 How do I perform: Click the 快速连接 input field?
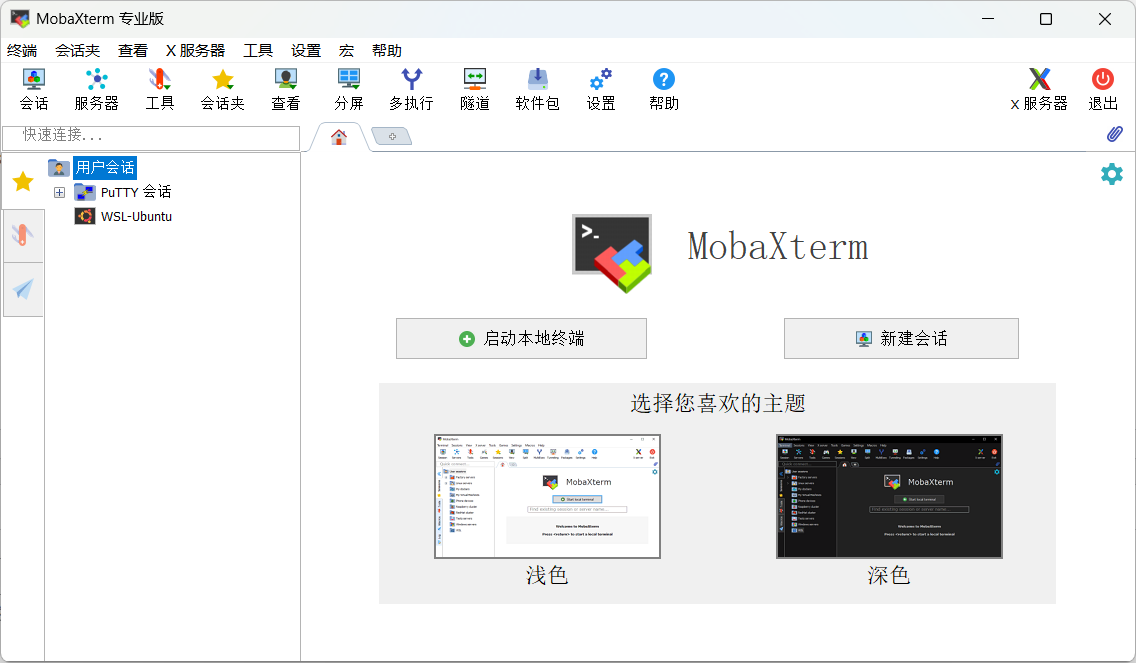(151, 136)
